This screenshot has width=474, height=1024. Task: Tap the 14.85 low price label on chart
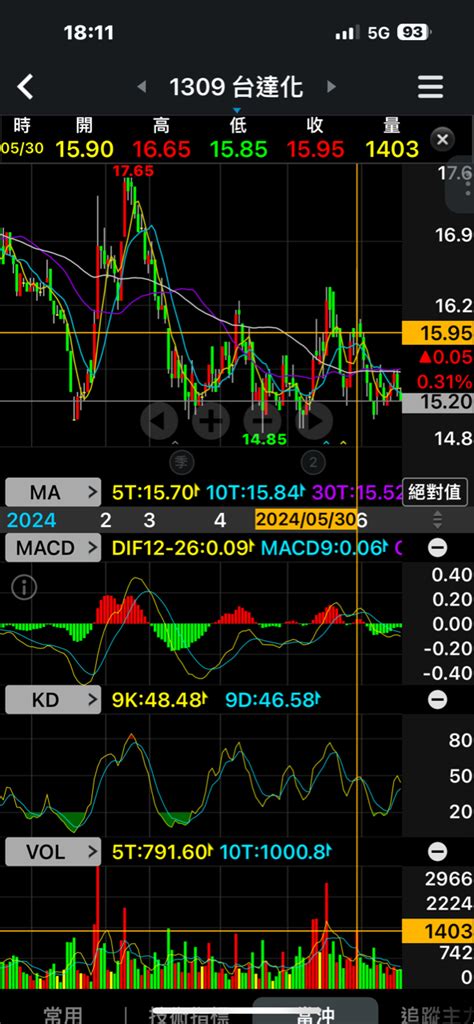tap(264, 440)
